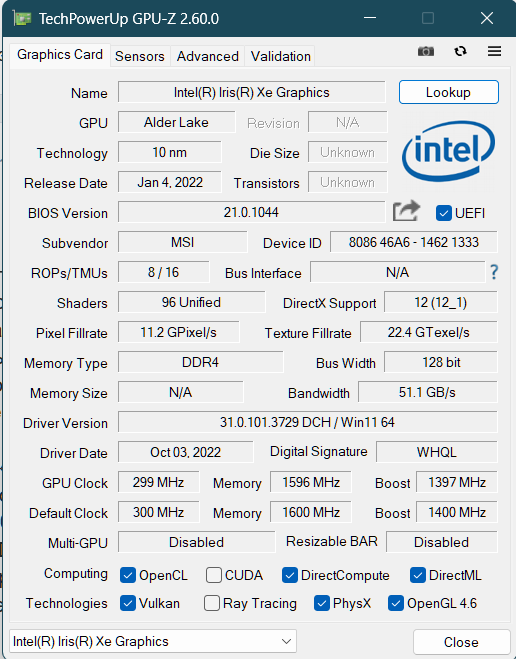Toggle the CUDA checkbox
This screenshot has width=516, height=659.
(213, 575)
